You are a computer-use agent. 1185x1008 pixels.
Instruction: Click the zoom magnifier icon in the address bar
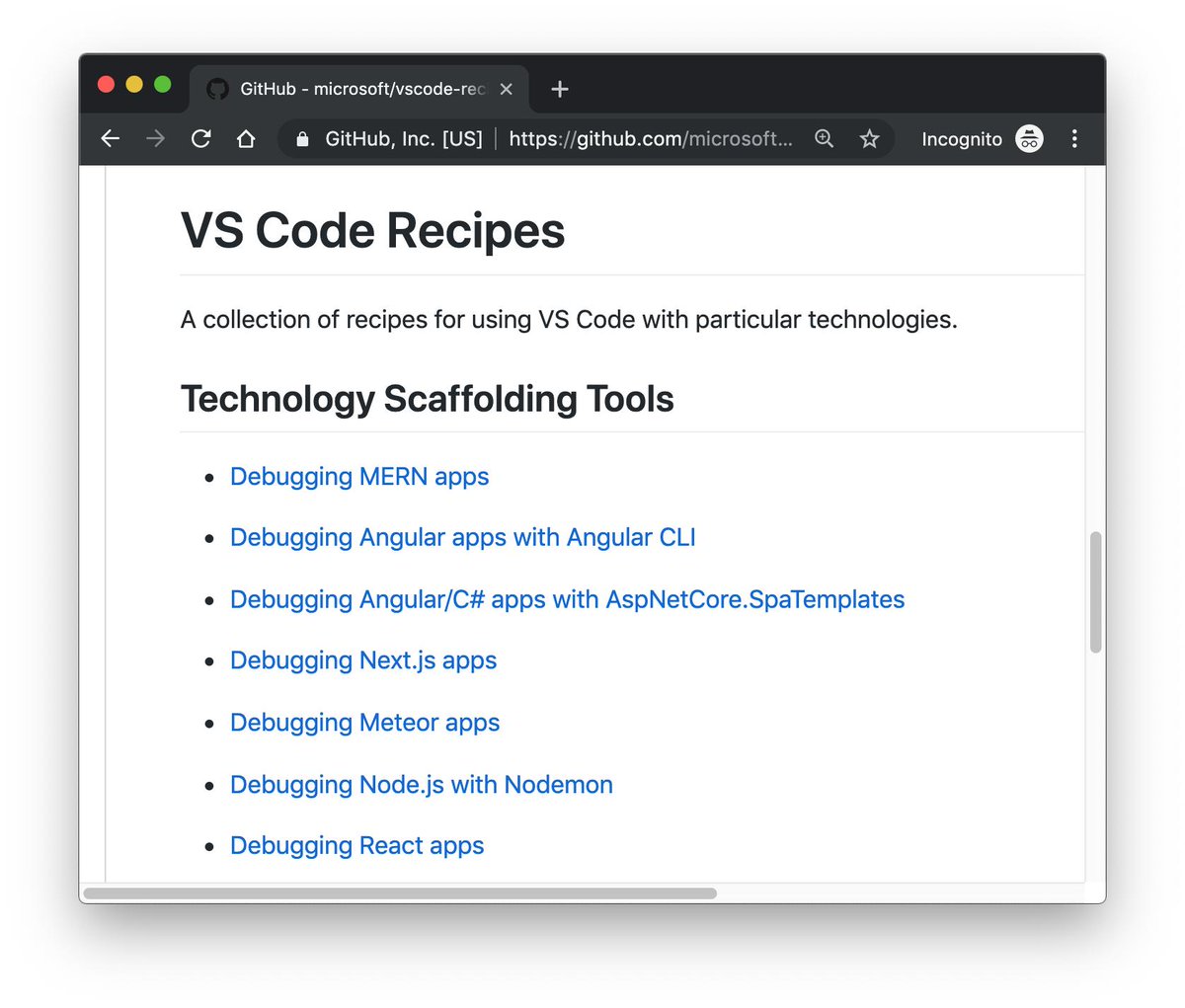point(824,138)
